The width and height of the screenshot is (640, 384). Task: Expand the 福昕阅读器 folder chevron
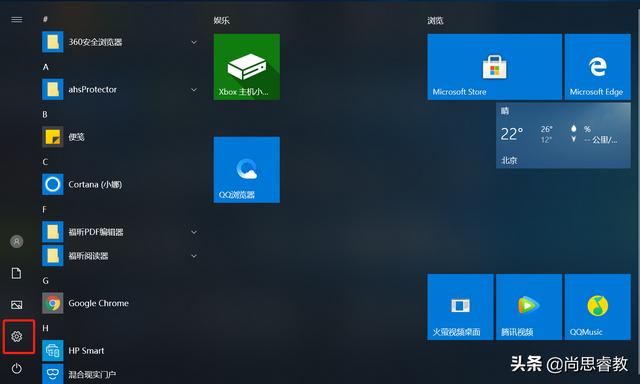click(194, 256)
